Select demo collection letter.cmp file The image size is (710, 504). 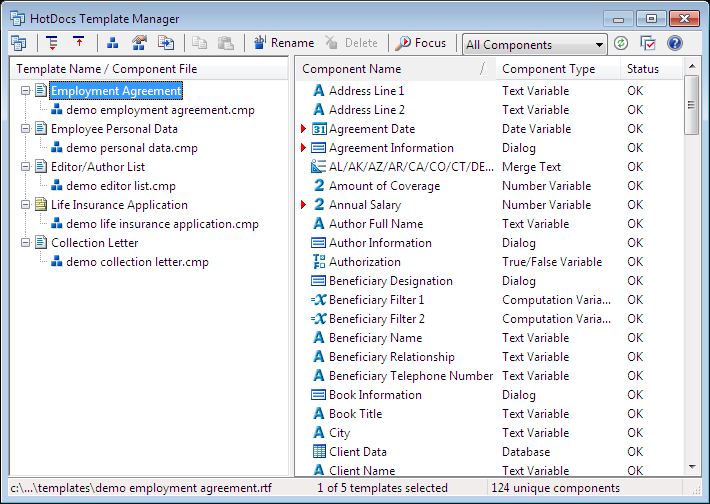pos(137,262)
